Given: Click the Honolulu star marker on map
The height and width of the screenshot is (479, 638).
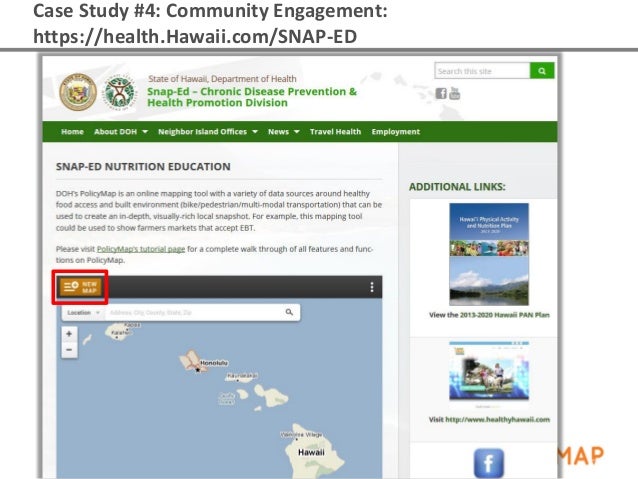Looking at the screenshot, I should pos(198,370).
